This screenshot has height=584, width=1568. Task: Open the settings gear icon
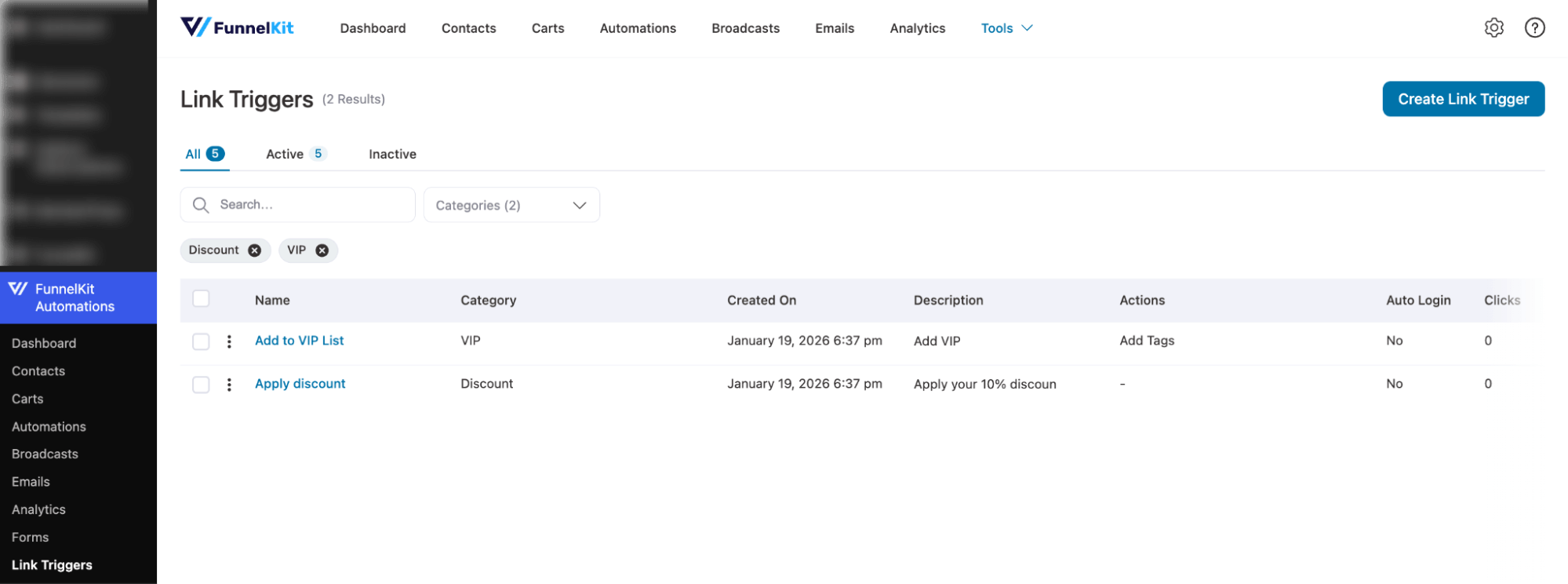tap(1493, 27)
